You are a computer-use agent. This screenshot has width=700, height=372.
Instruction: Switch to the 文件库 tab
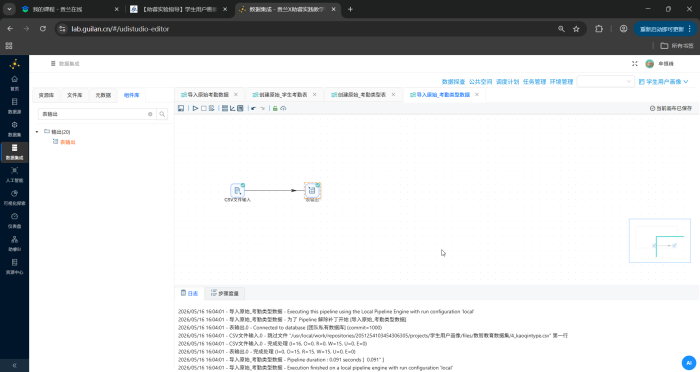pyautogui.click(x=75, y=95)
